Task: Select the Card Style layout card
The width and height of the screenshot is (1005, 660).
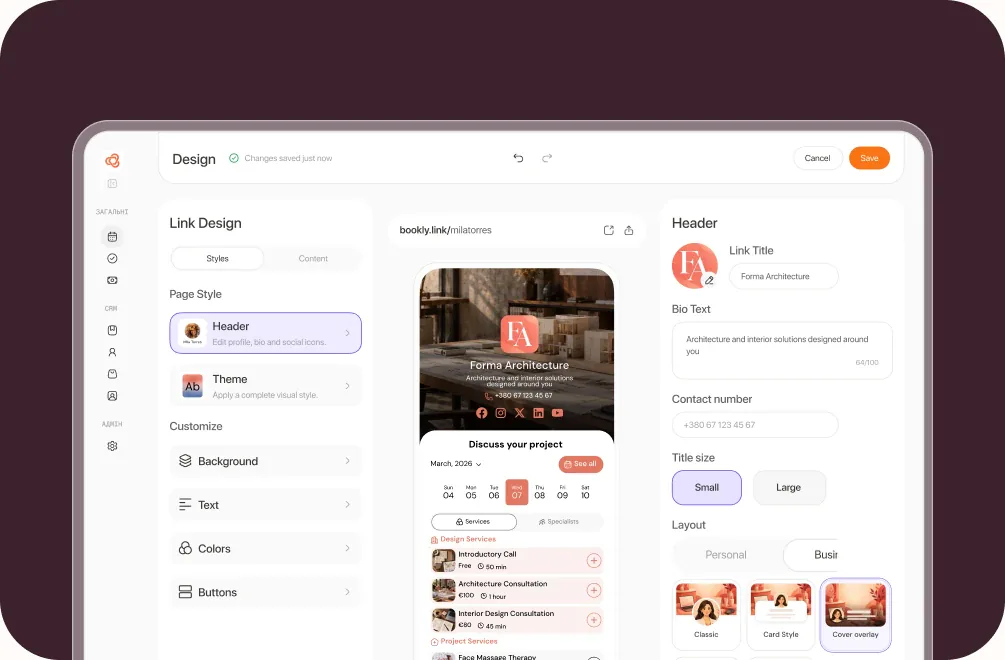Action: 781,614
